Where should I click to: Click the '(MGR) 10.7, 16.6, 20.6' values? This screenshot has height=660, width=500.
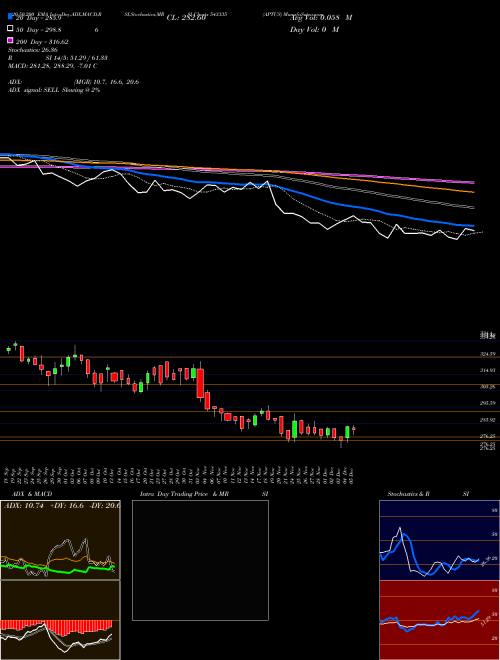[106, 82]
